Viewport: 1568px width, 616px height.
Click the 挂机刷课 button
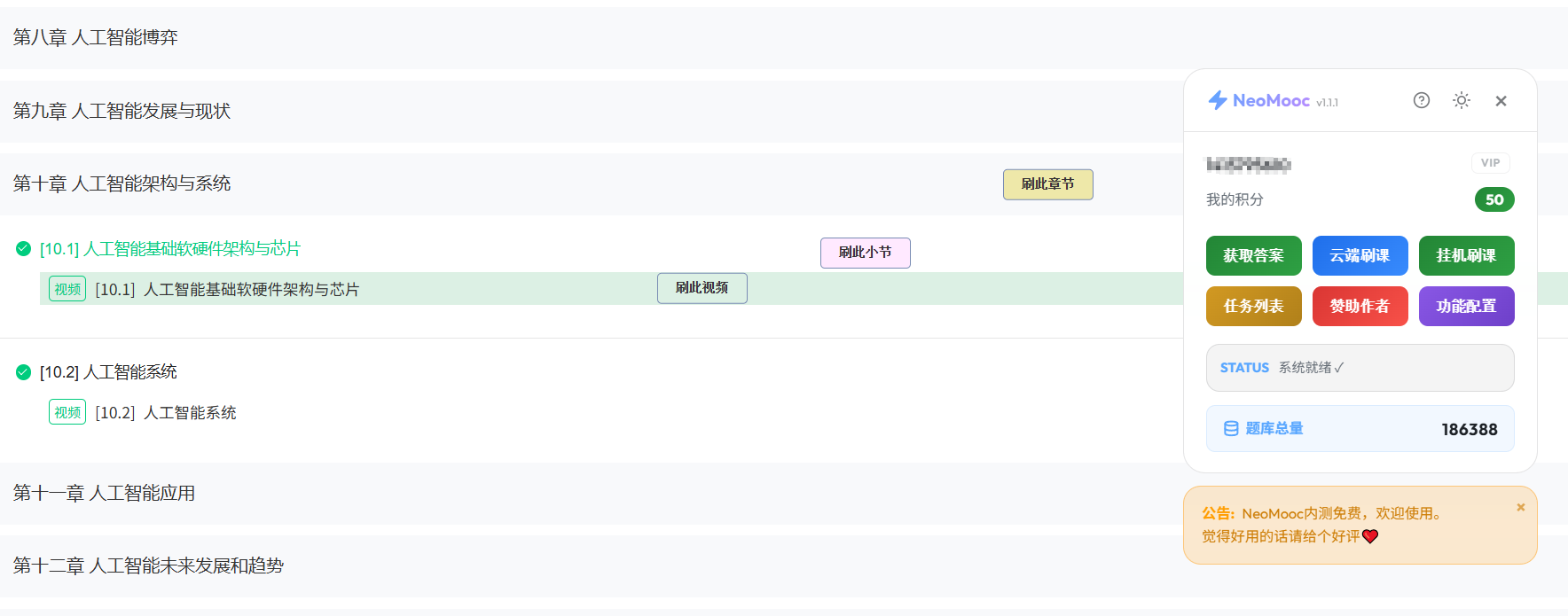tap(1466, 255)
